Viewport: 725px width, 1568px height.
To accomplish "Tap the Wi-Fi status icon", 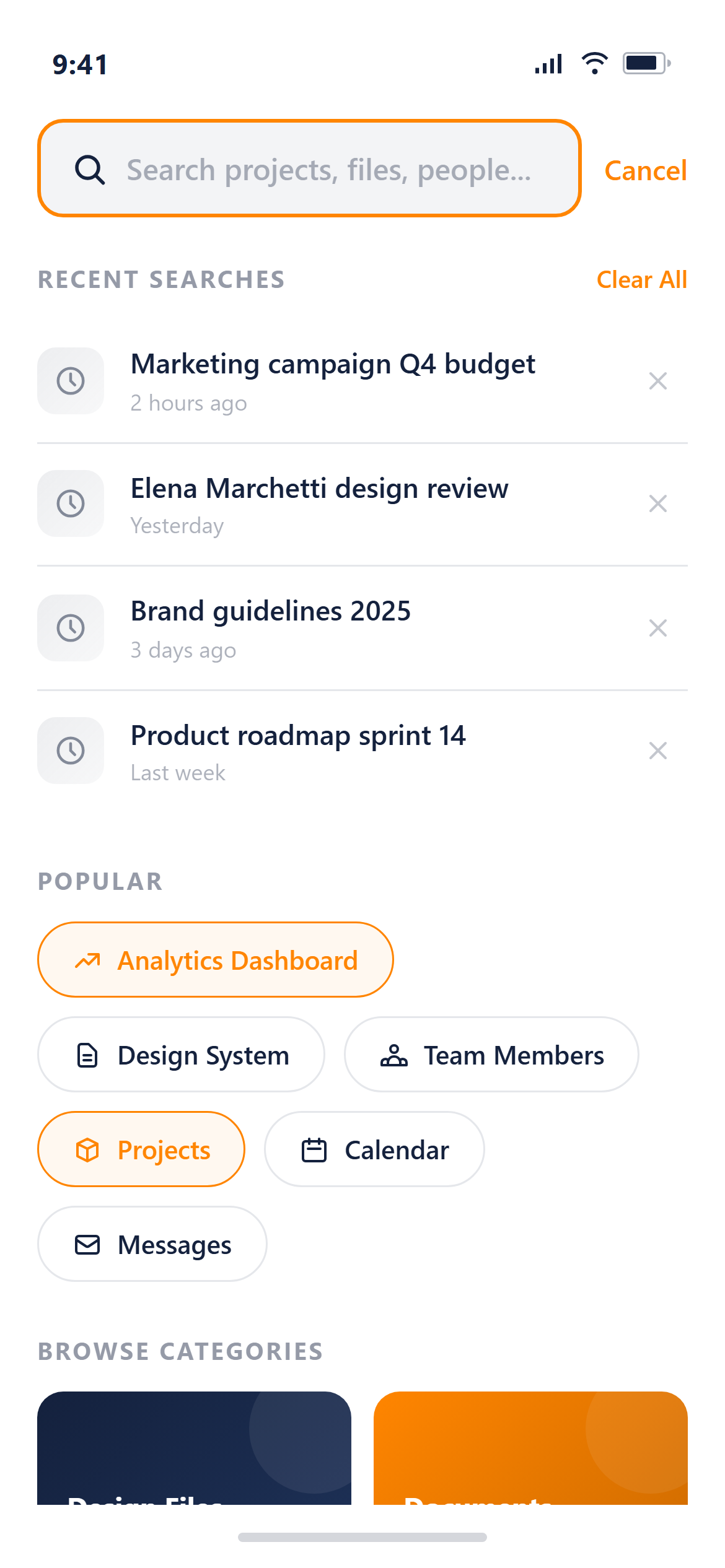I will coord(594,63).
